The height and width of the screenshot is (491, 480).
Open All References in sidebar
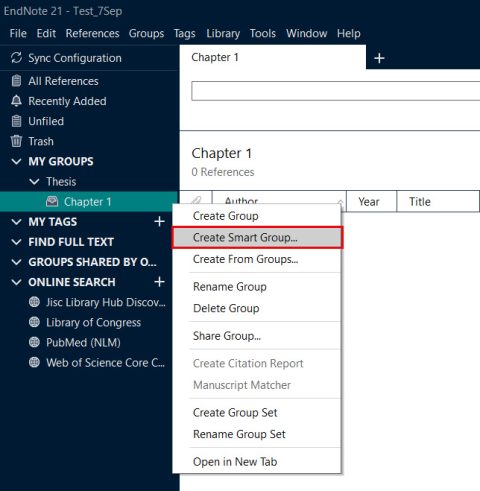pos(63,81)
